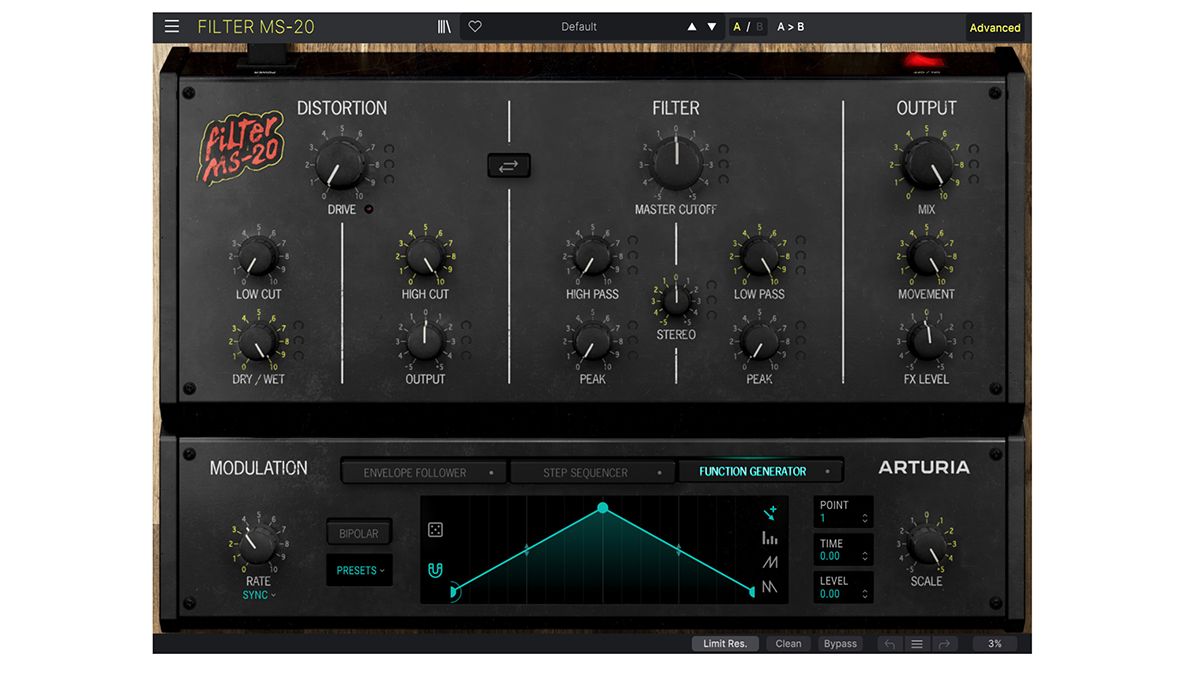Swap distortion and filter routing order

(x=509, y=166)
